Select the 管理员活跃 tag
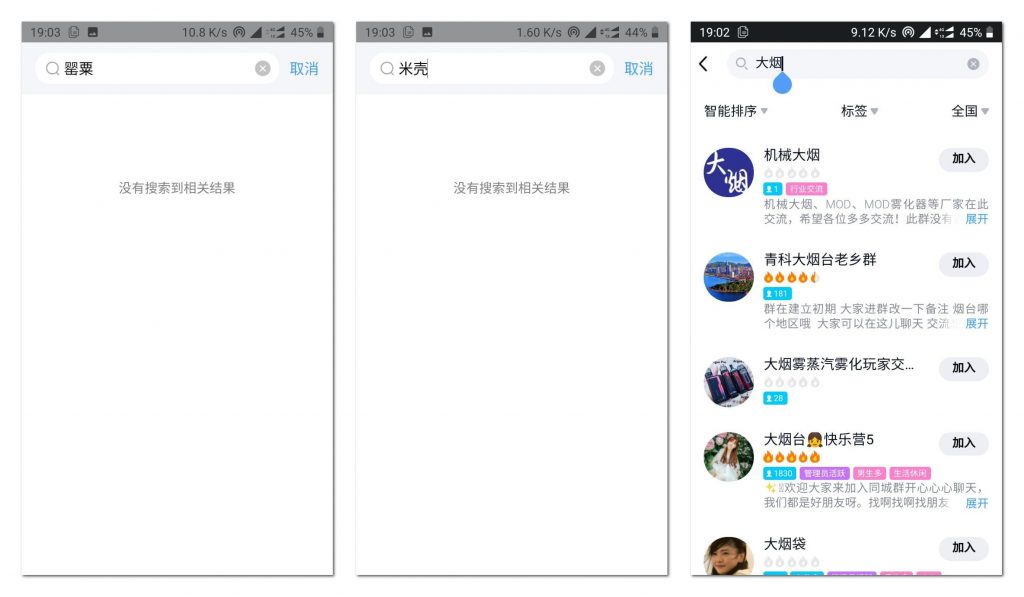Viewport: 1024px width, 597px height. (824, 473)
